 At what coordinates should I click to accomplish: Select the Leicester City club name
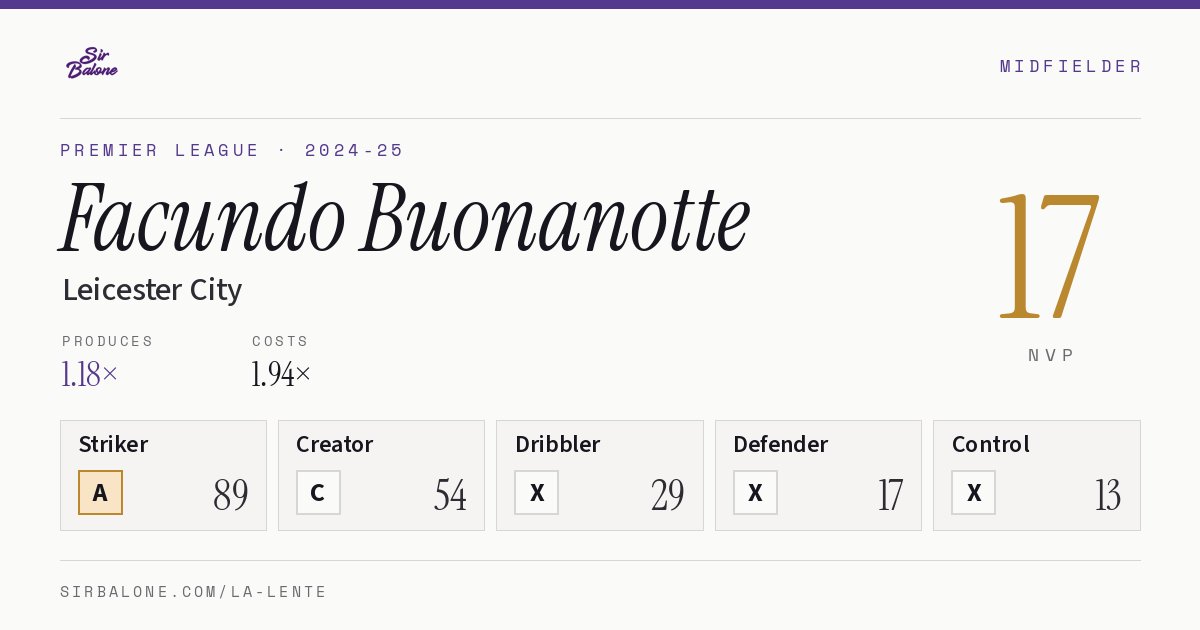[152, 290]
